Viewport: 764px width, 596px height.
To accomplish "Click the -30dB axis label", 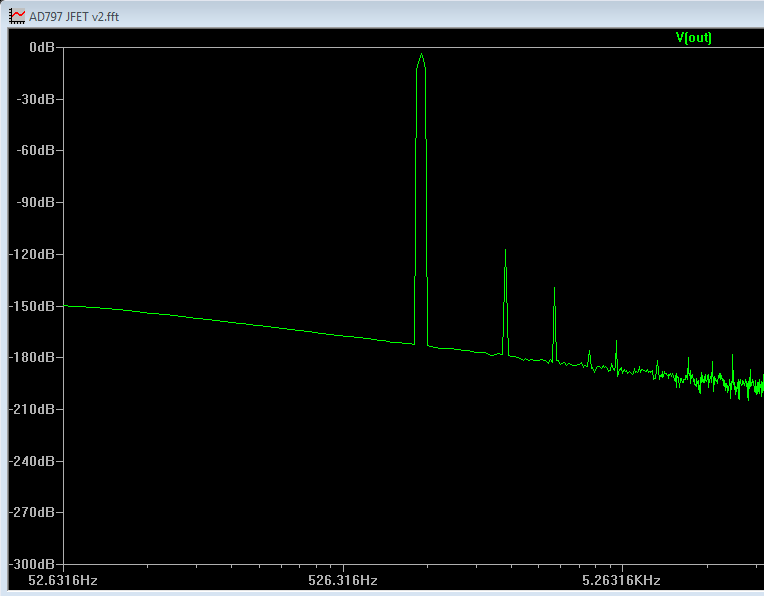I will [36, 99].
